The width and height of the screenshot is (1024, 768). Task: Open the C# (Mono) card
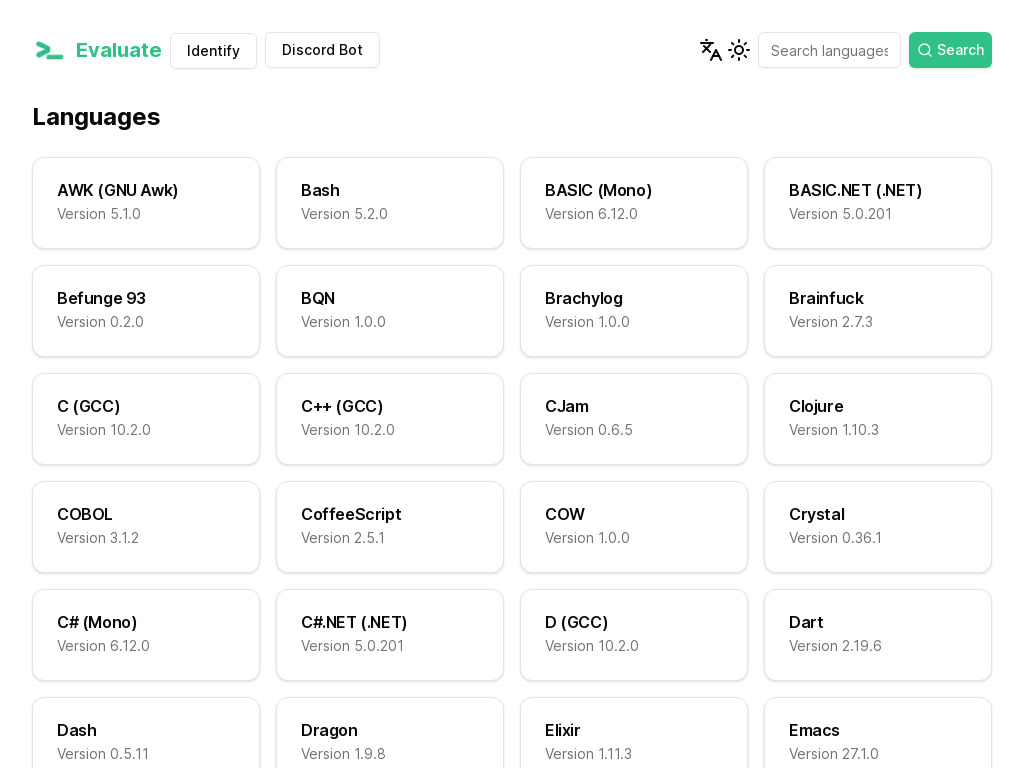pos(146,635)
